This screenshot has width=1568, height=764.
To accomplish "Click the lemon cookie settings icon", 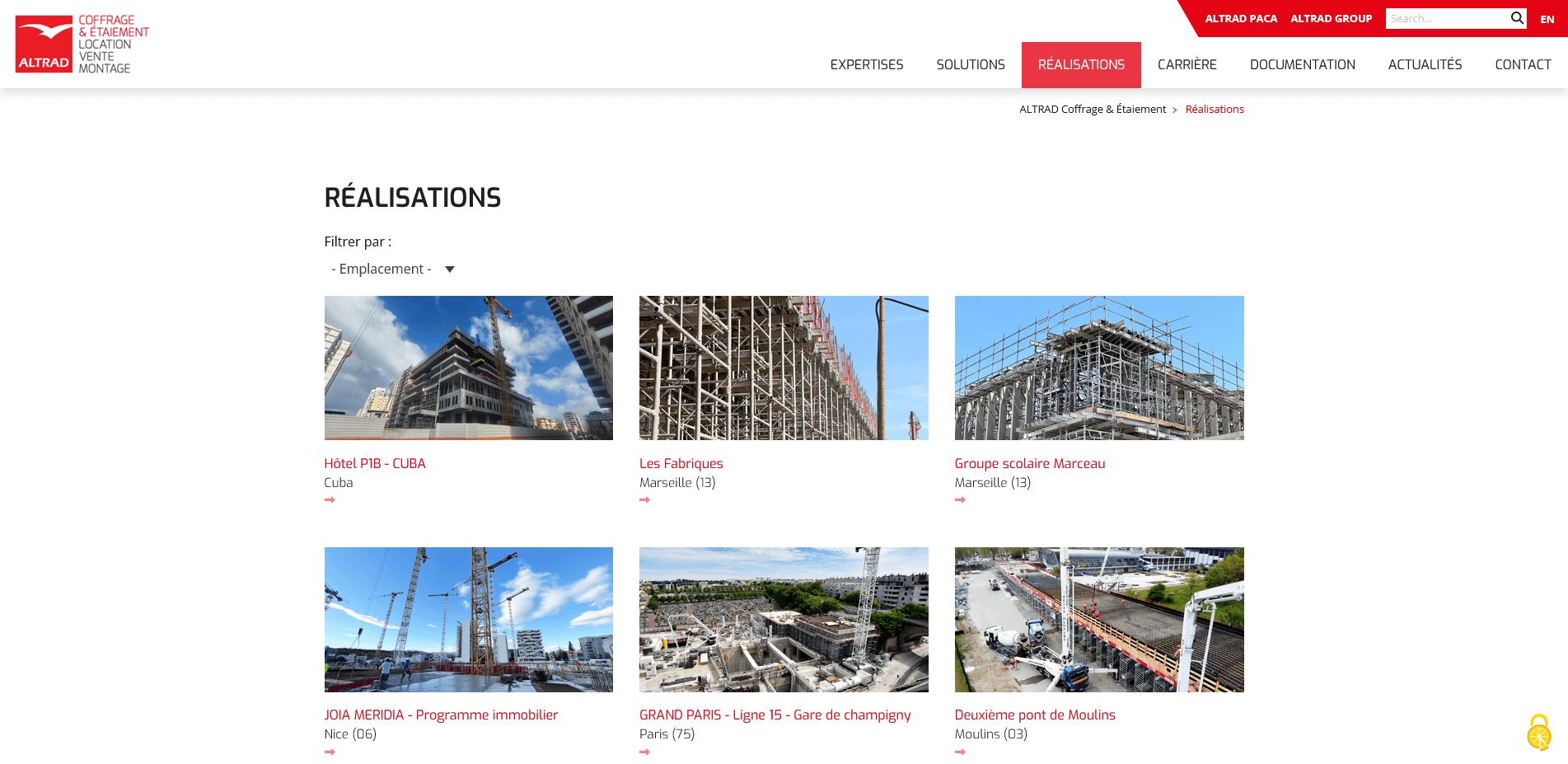I will [x=1538, y=732].
